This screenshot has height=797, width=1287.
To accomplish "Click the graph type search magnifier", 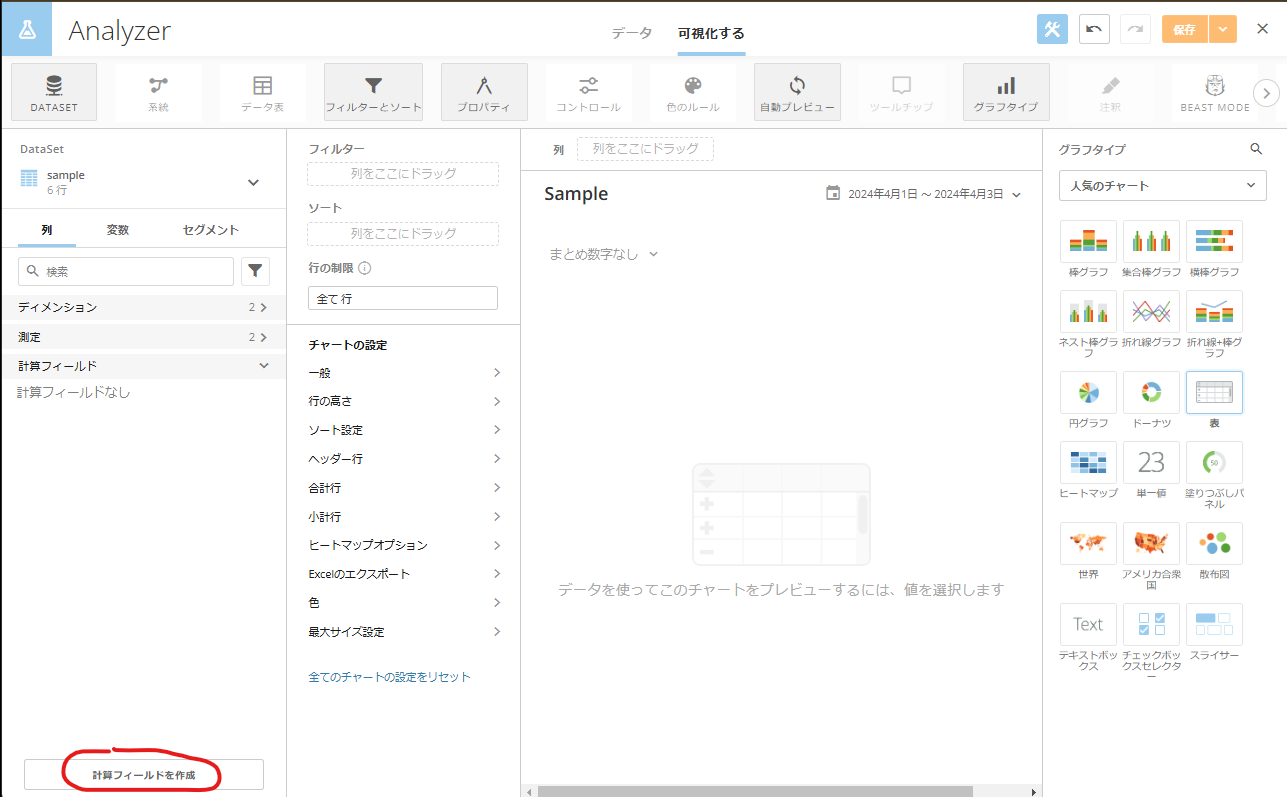I will coord(1256,149).
